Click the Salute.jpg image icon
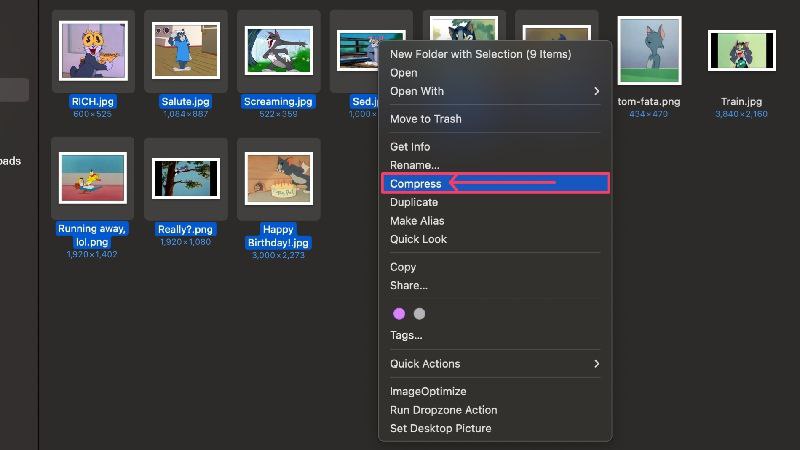This screenshot has width=800, height=450. [186, 51]
